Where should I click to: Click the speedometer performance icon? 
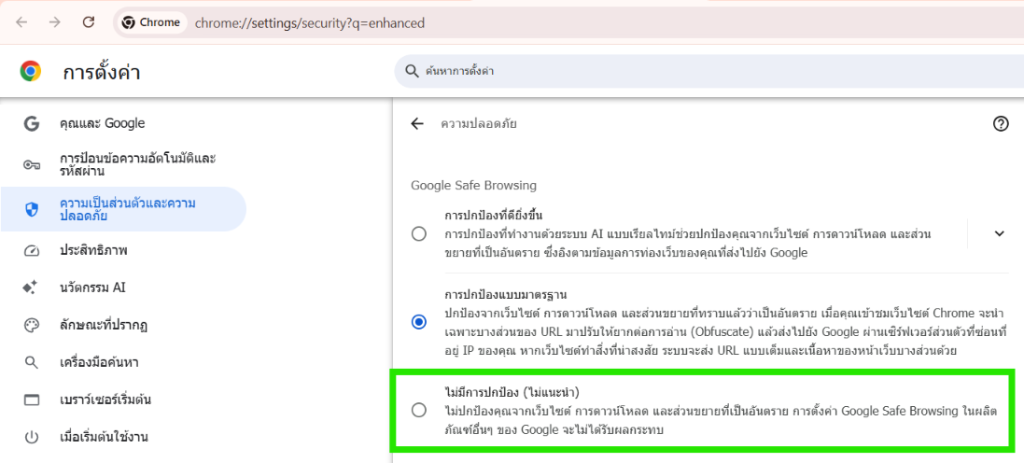[x=31, y=251]
